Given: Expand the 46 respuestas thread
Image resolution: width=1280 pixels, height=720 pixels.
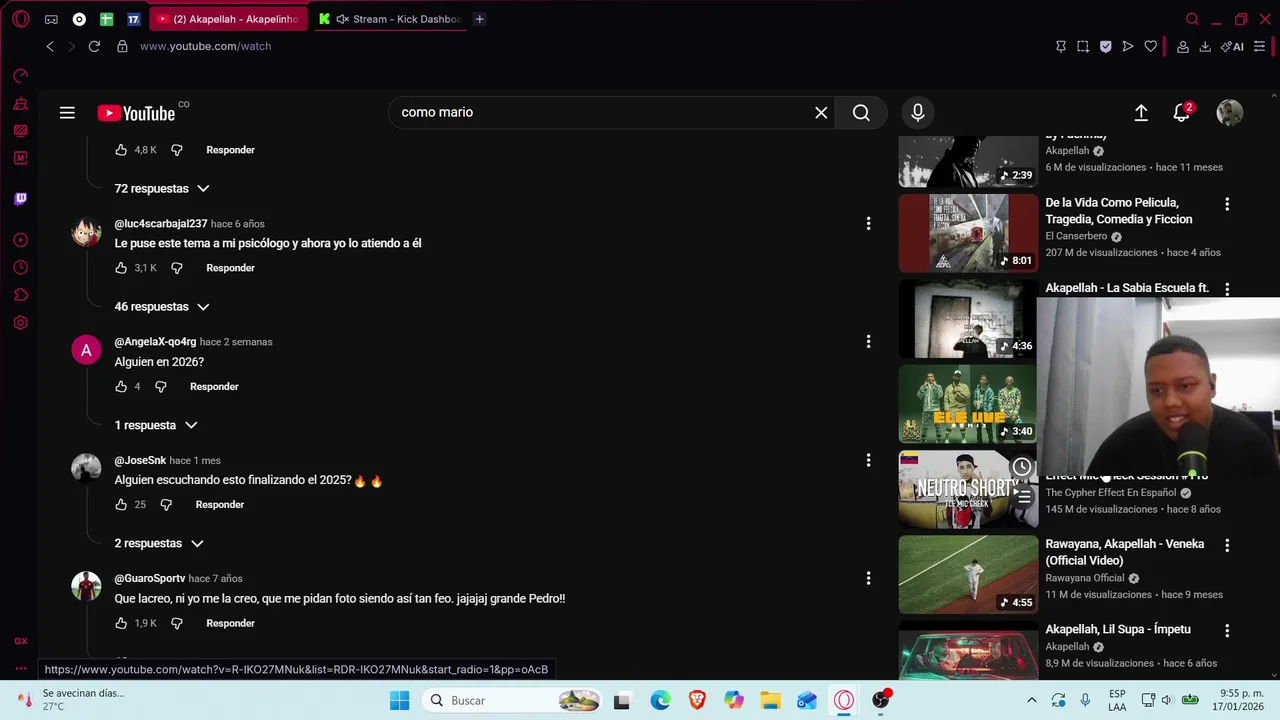Looking at the screenshot, I should (x=162, y=307).
